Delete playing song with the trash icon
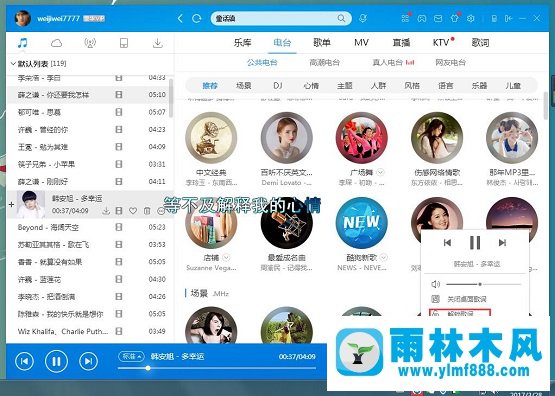This screenshot has height=396, width=555. tap(147, 211)
